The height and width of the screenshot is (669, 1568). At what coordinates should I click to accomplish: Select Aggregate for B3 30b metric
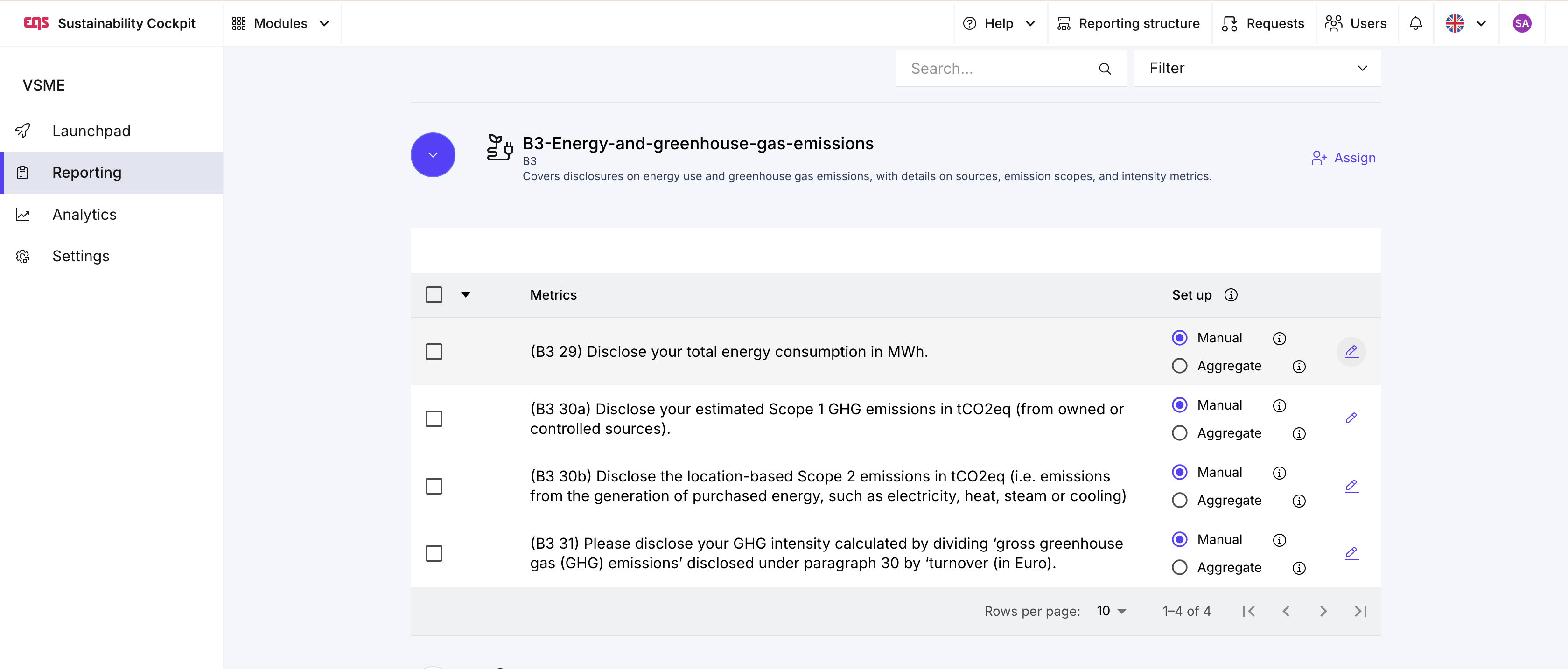1179,501
